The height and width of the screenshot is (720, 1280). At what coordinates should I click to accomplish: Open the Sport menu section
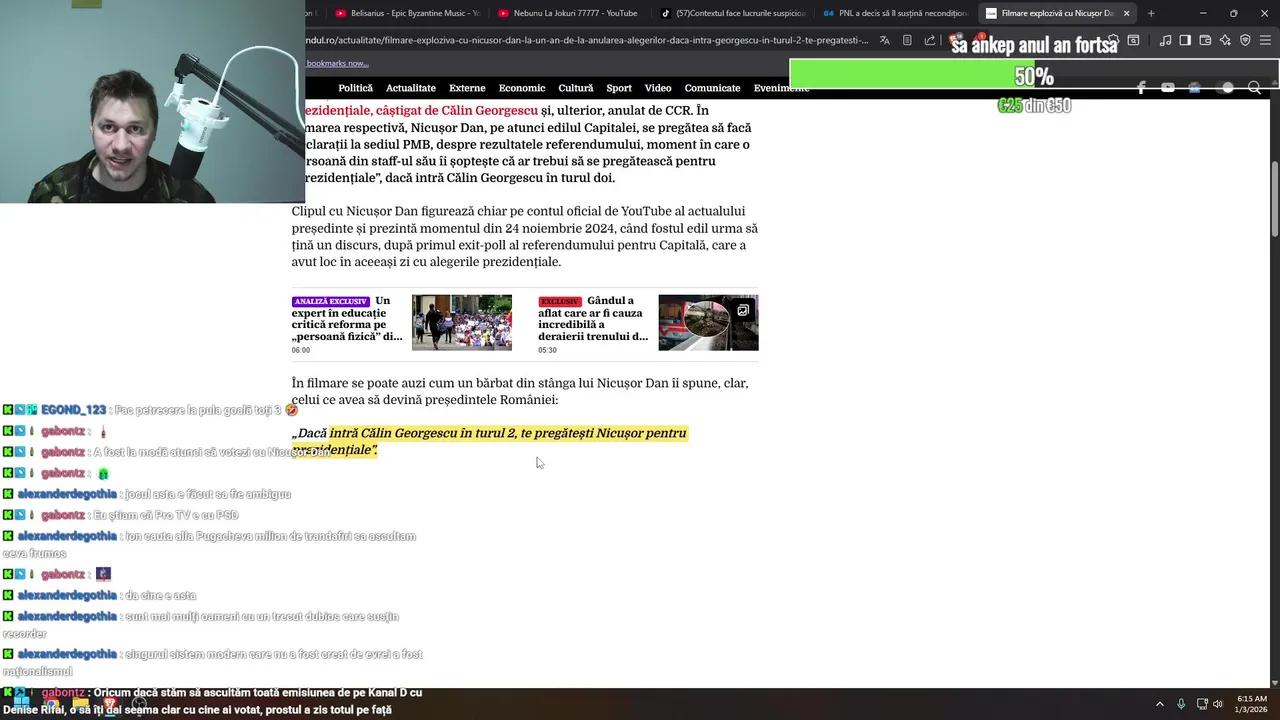point(619,88)
